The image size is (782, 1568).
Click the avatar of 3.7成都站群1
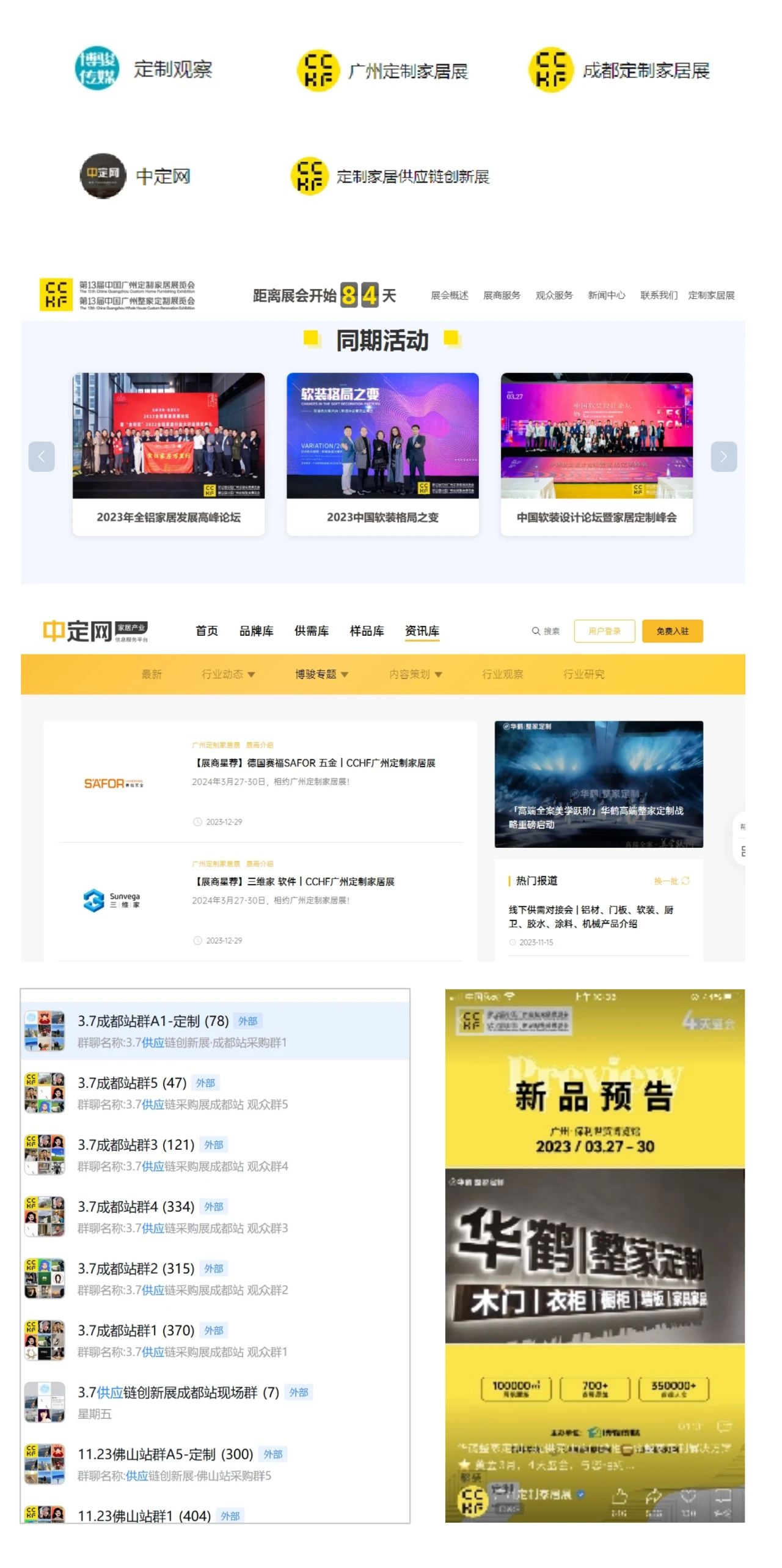(x=45, y=1340)
